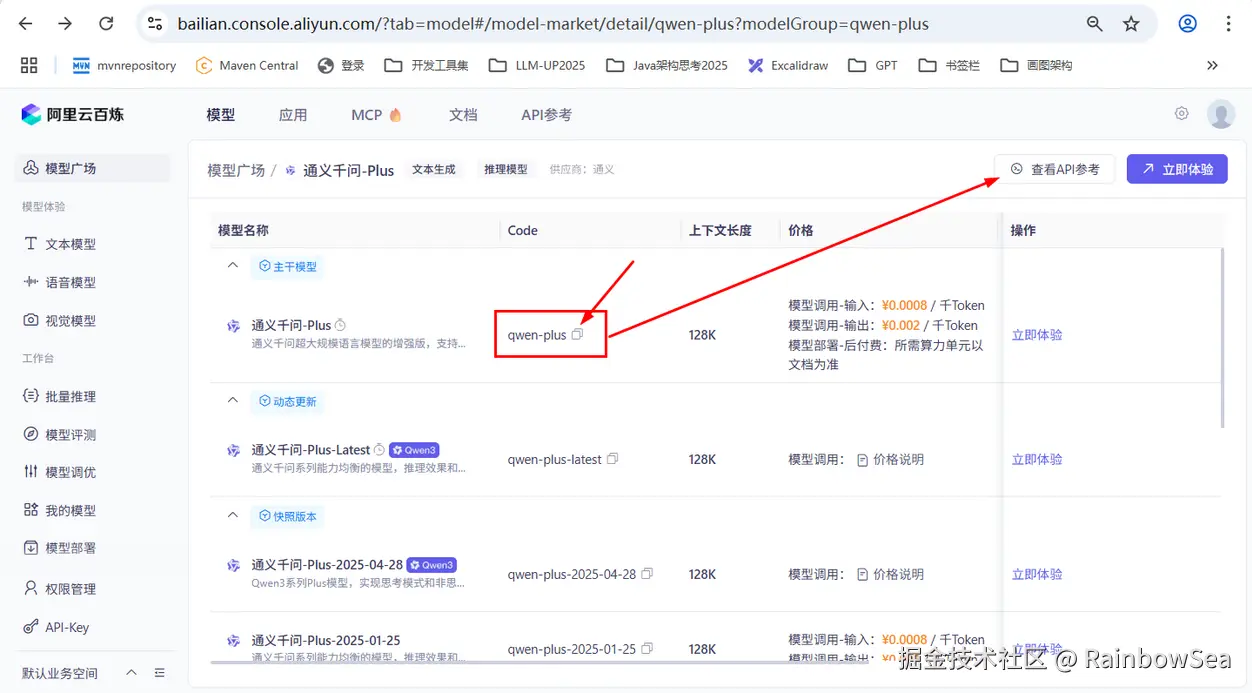
Task: Open the 画图架构 bookmark folder
Action: [x=1036, y=65]
